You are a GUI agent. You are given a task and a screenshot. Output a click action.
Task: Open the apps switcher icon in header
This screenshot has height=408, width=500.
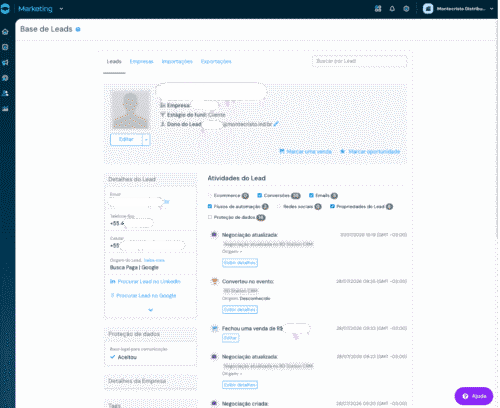point(378,9)
